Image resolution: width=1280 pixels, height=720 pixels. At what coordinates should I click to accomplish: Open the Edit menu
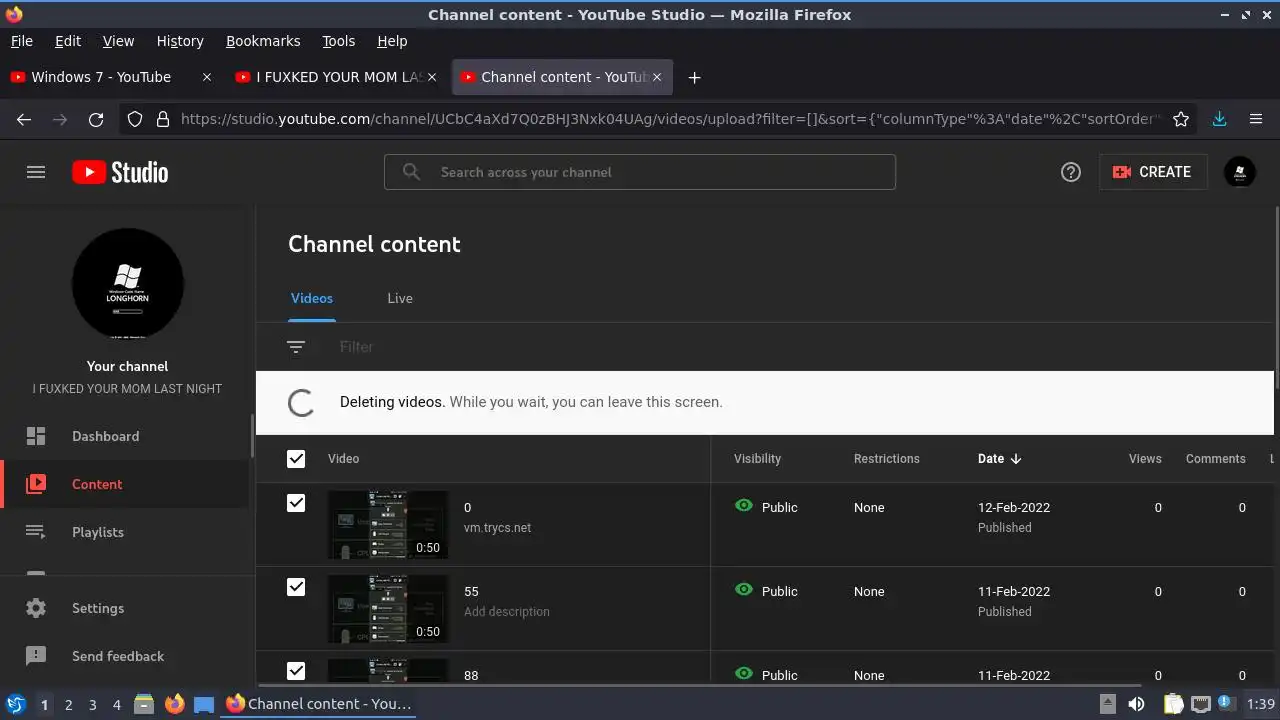point(68,41)
